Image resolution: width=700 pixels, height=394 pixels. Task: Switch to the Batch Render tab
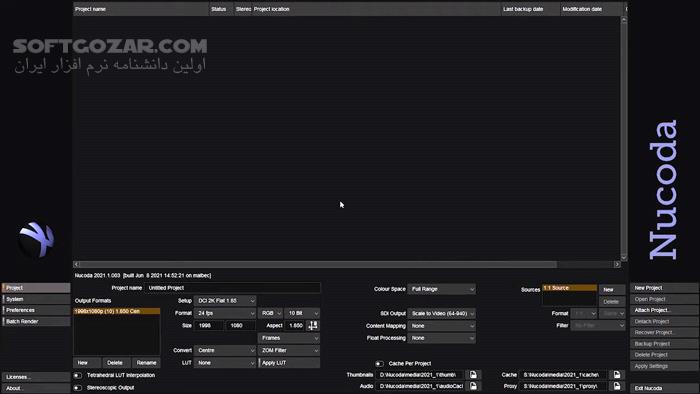(x=36, y=321)
